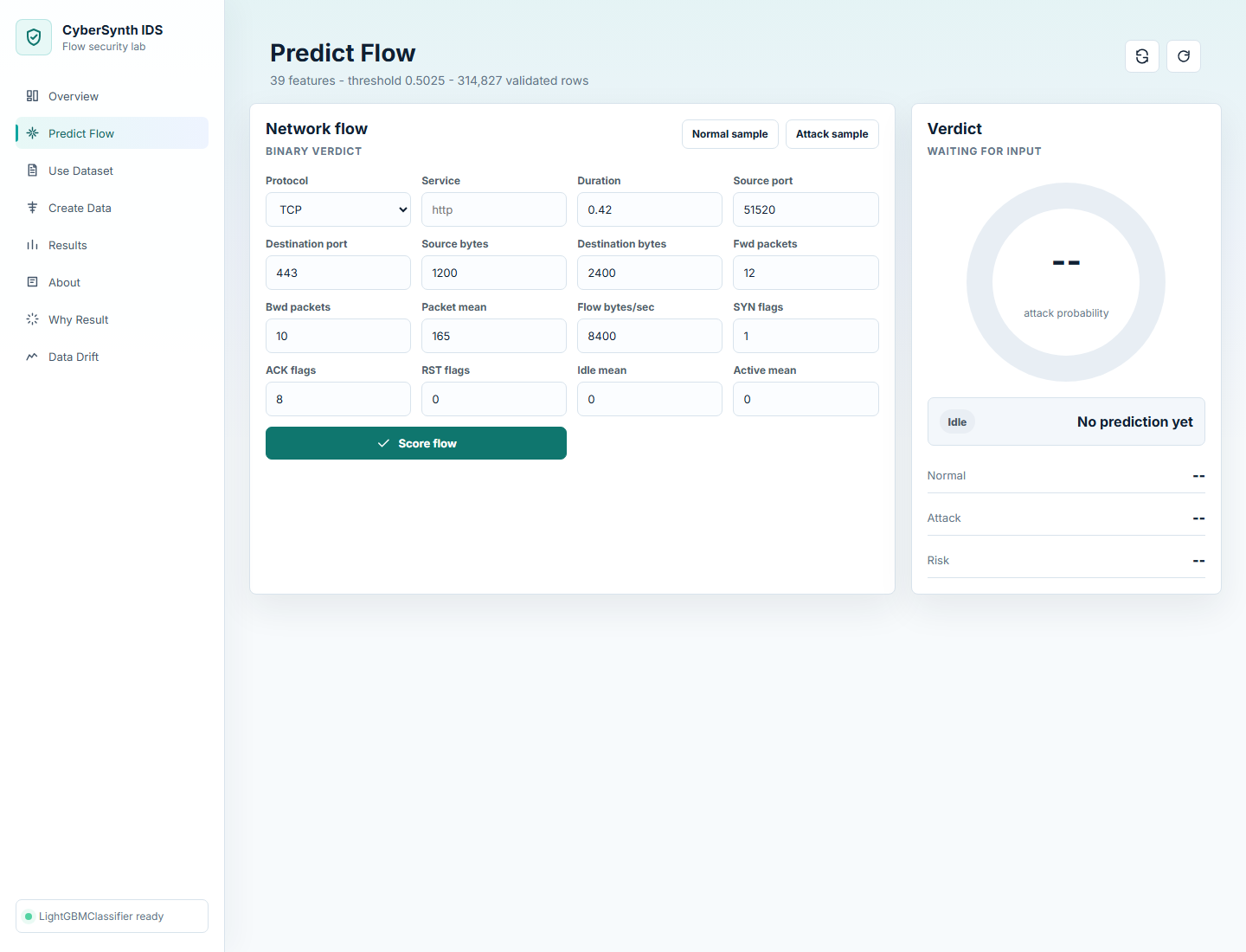Screen dimensions: 1246x952
Task: Click the 'Network flow' card title
Action: [317, 129]
